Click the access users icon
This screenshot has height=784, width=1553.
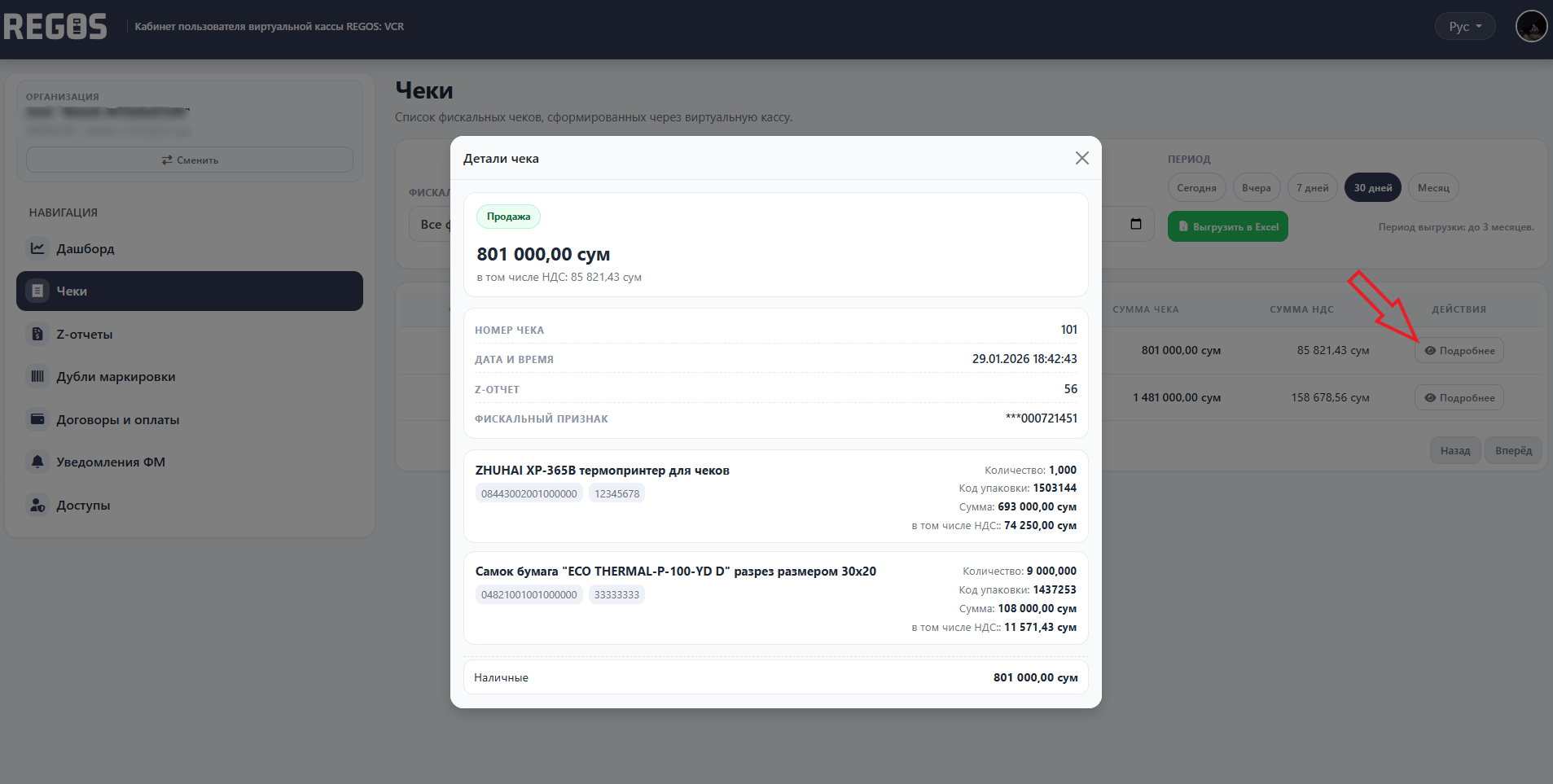37,505
